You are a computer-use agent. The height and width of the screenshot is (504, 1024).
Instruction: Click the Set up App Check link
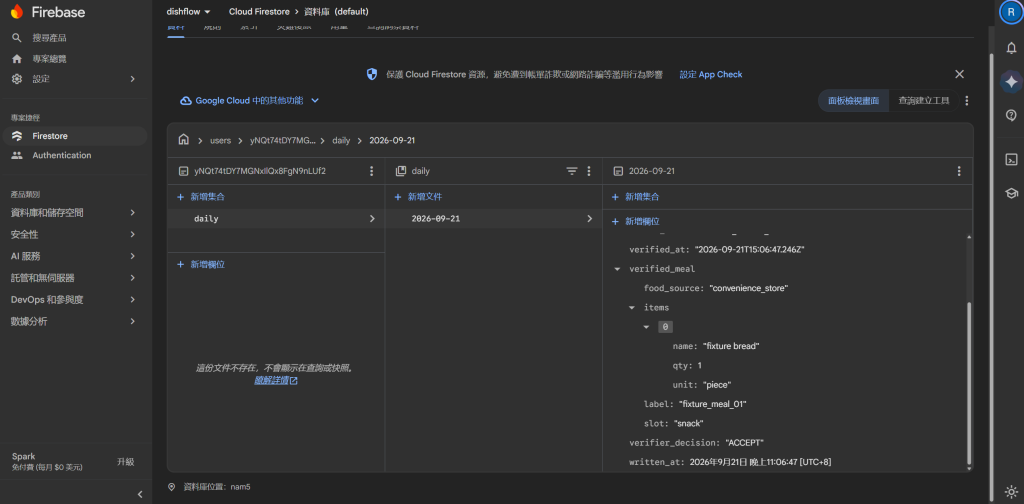711,74
